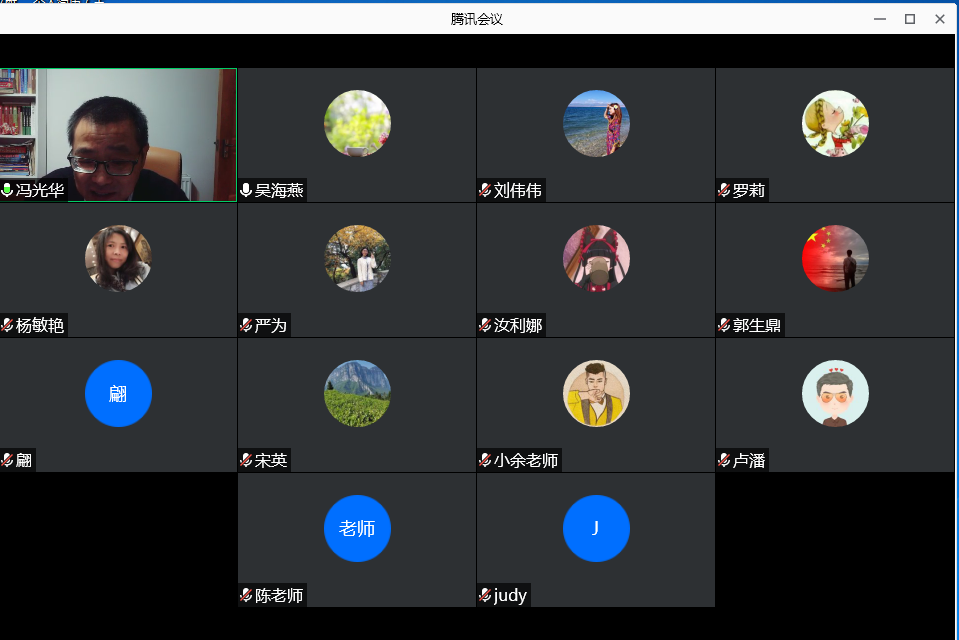Click the blue 老师 avatar circle
The height and width of the screenshot is (640, 959).
coord(357,528)
